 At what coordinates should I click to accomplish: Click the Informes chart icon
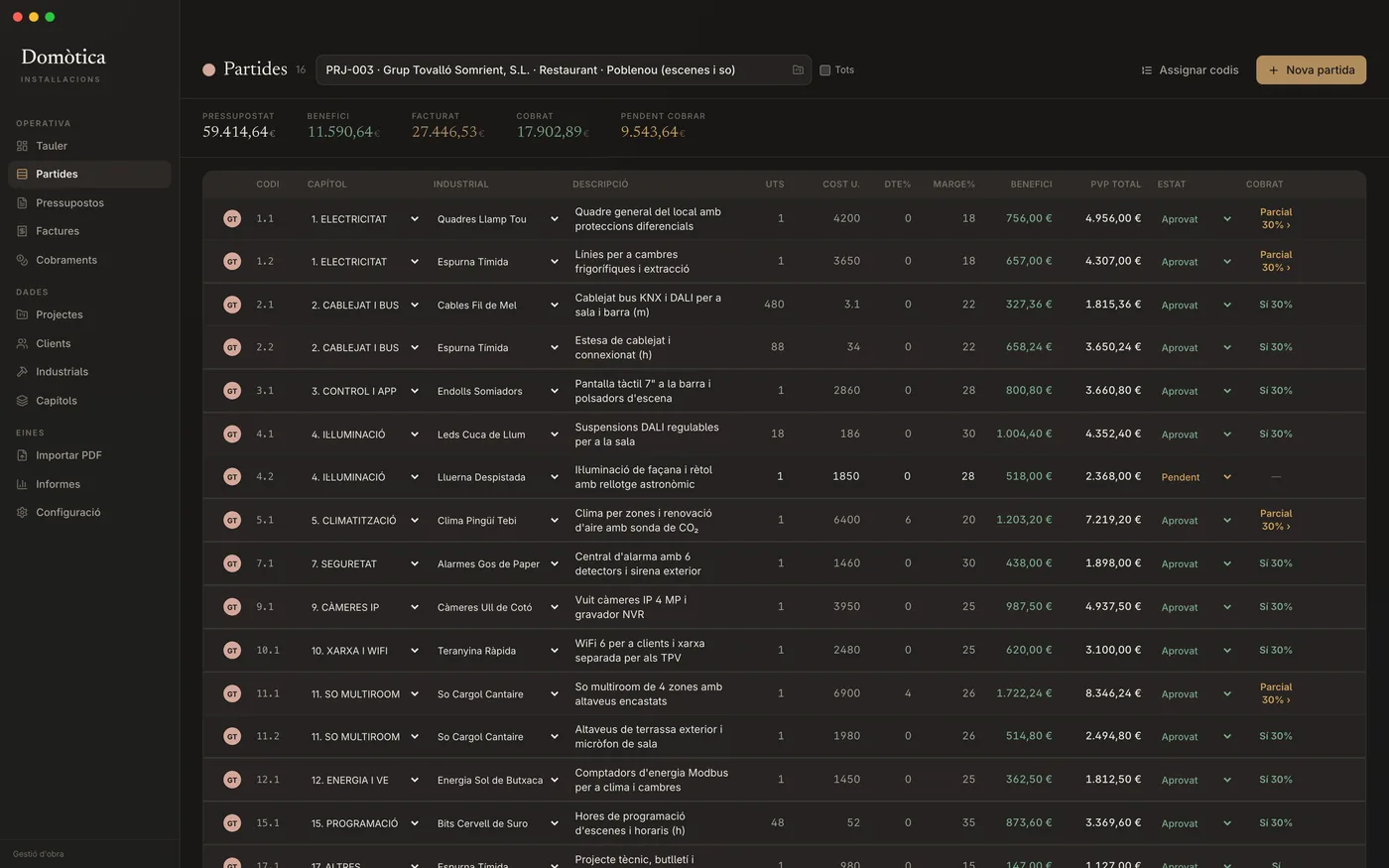pos(22,484)
